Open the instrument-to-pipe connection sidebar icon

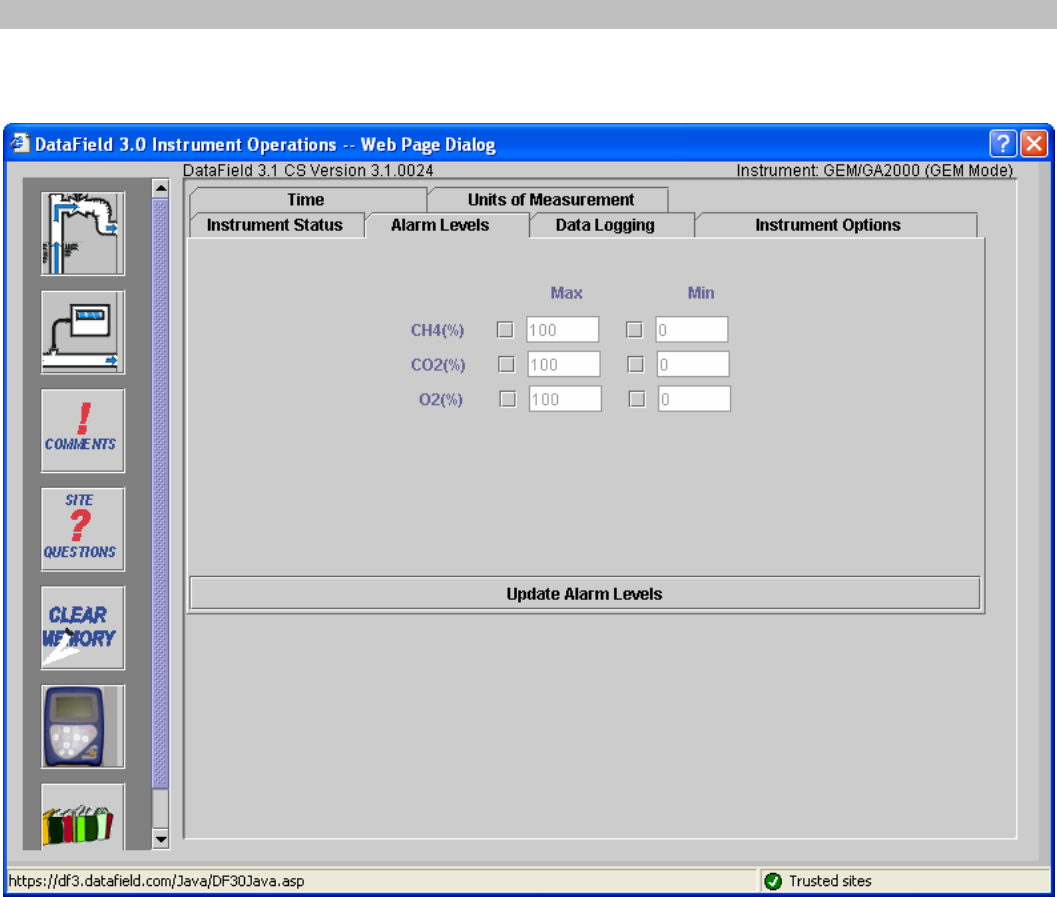click(83, 332)
